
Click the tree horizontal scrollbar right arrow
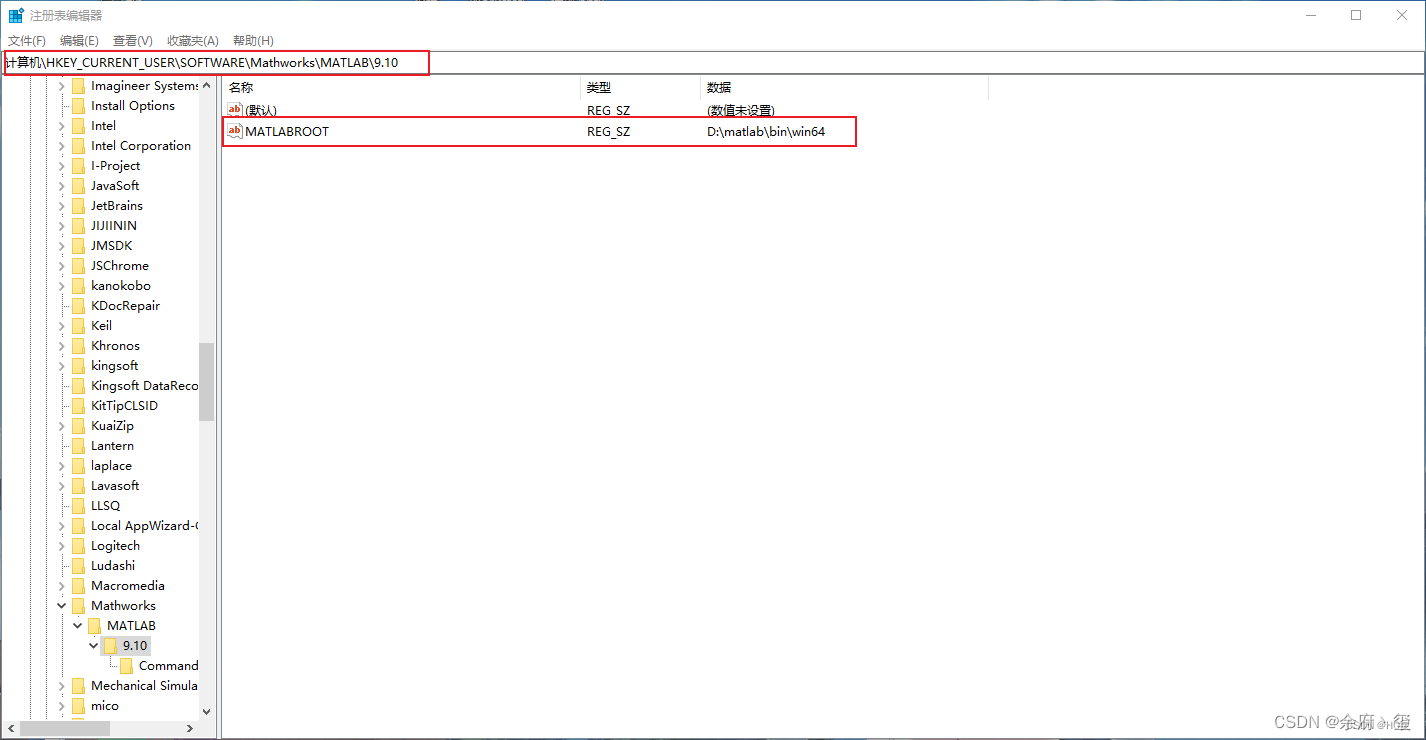(x=191, y=728)
